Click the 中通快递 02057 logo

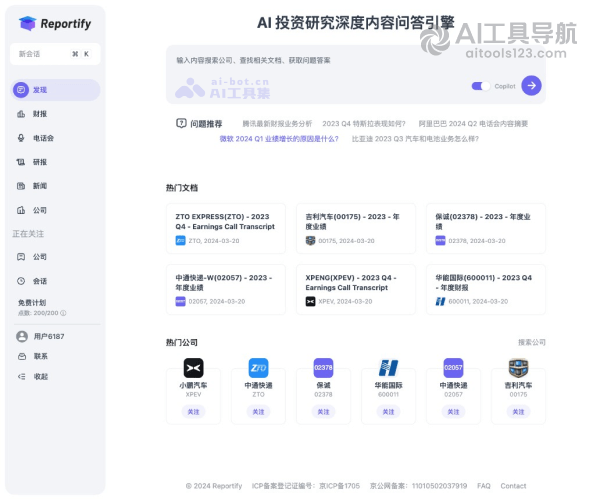coord(453,368)
